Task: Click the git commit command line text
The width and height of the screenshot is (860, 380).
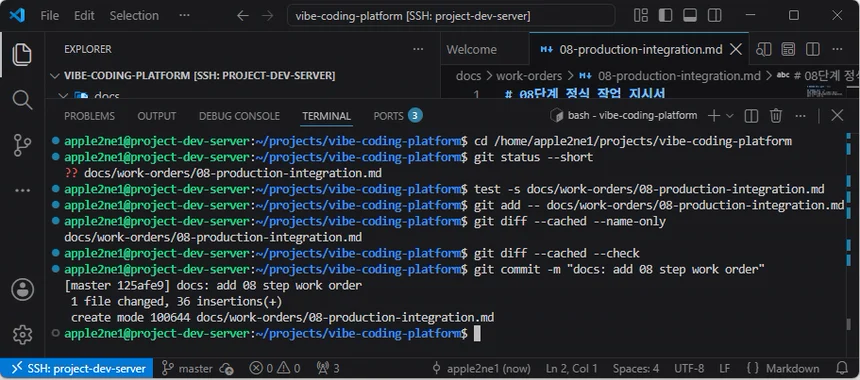Action: pos(619,269)
